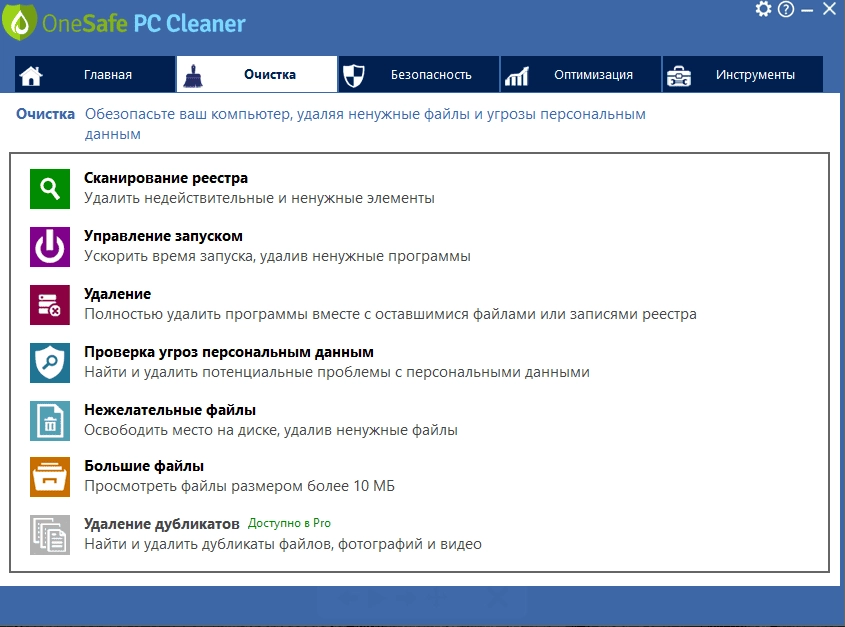The height and width of the screenshot is (627, 845).
Task: Click the broom icon on Очистка tab
Action: [x=192, y=75]
